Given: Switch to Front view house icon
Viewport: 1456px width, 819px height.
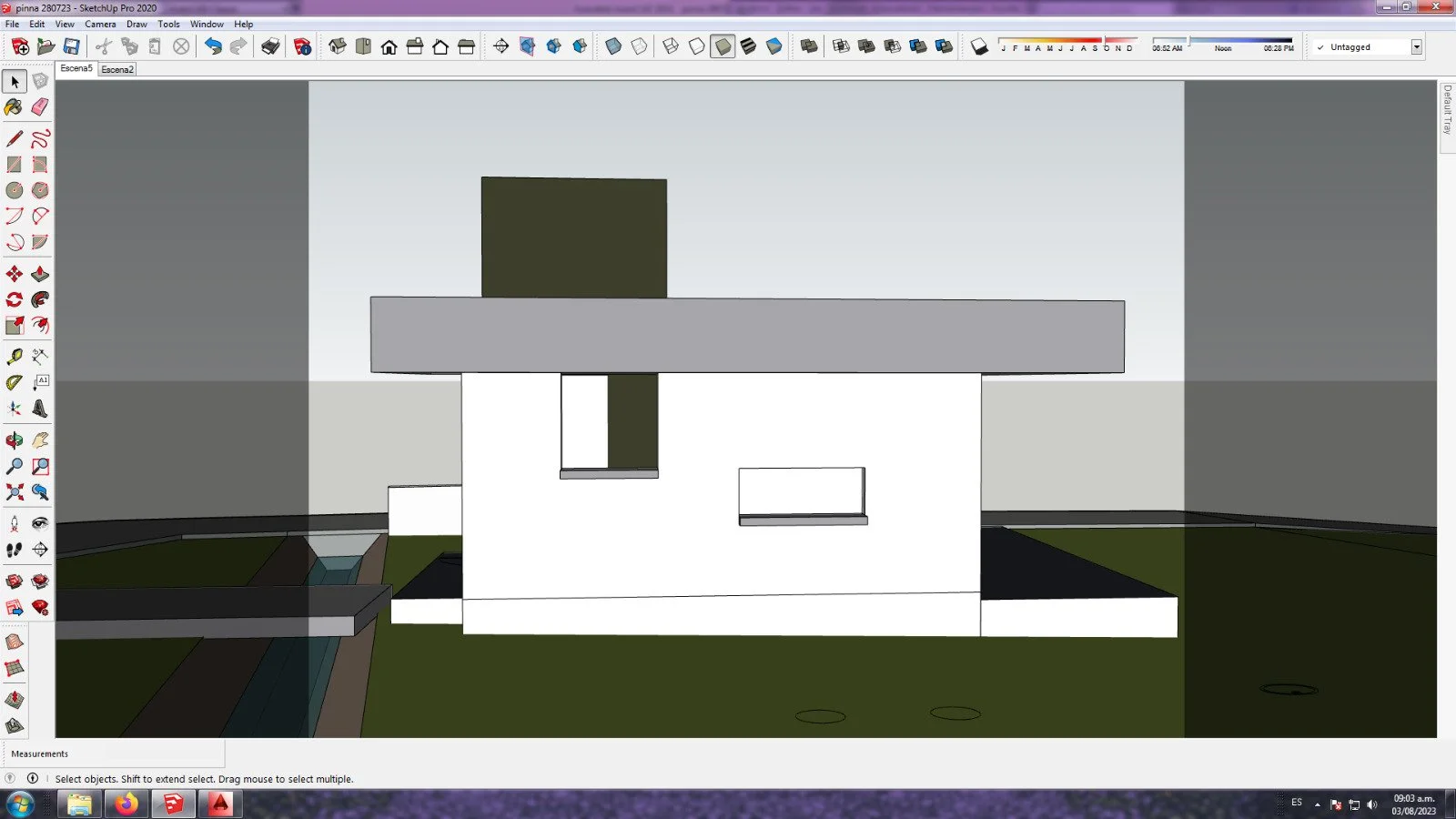Looking at the screenshot, I should click(x=389, y=46).
